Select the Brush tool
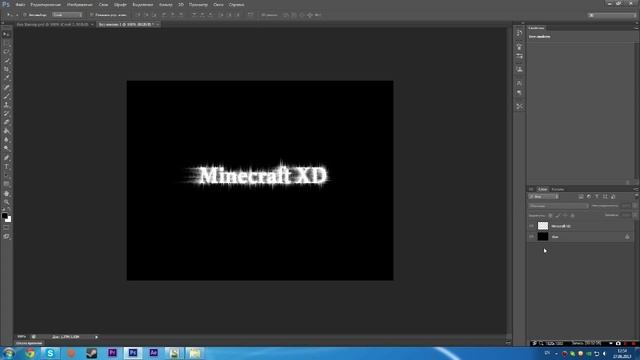Screen dimensions: 640x360 pos(7,96)
